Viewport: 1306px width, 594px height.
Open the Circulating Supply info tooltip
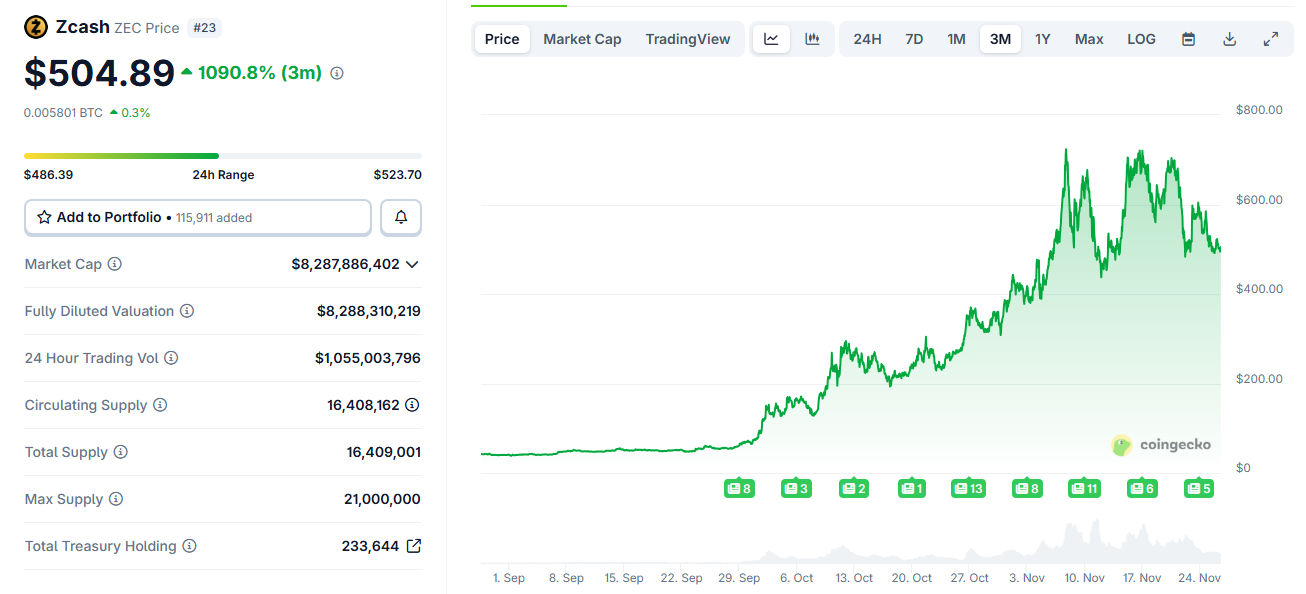[162, 405]
